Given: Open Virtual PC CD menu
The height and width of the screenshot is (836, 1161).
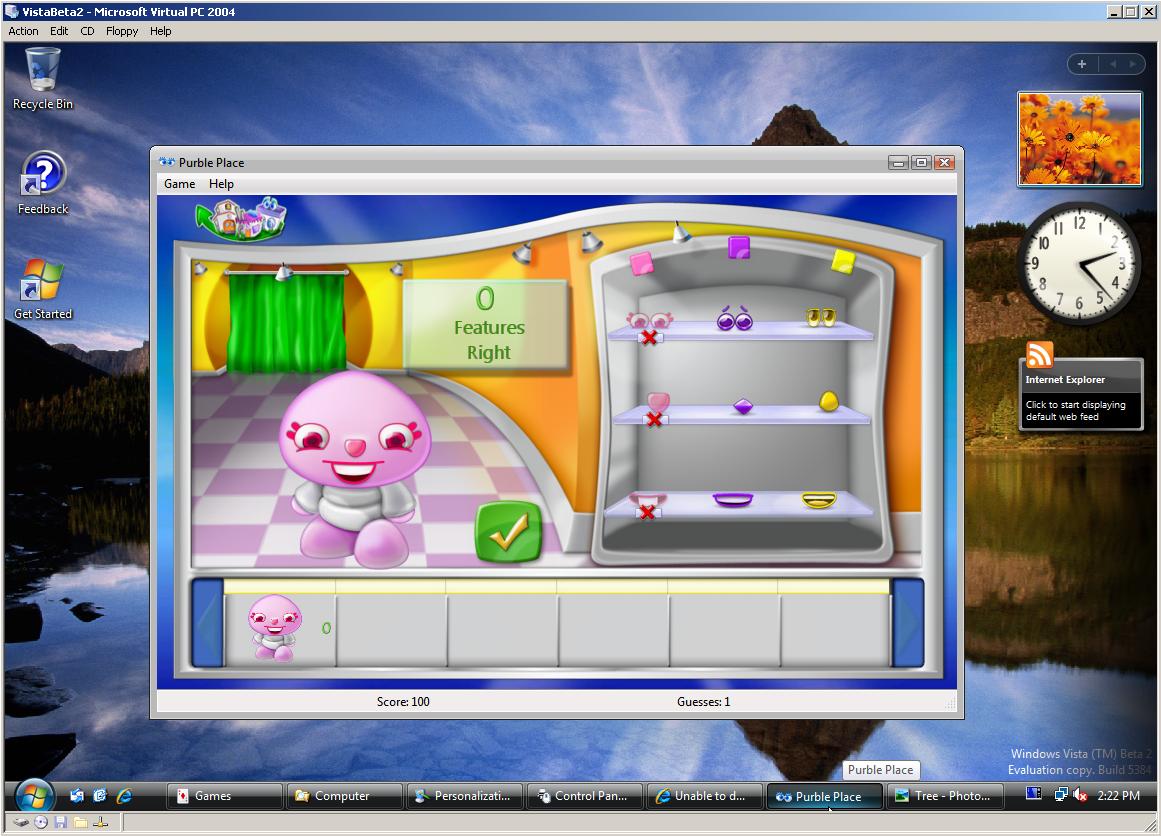Looking at the screenshot, I should click(x=87, y=31).
